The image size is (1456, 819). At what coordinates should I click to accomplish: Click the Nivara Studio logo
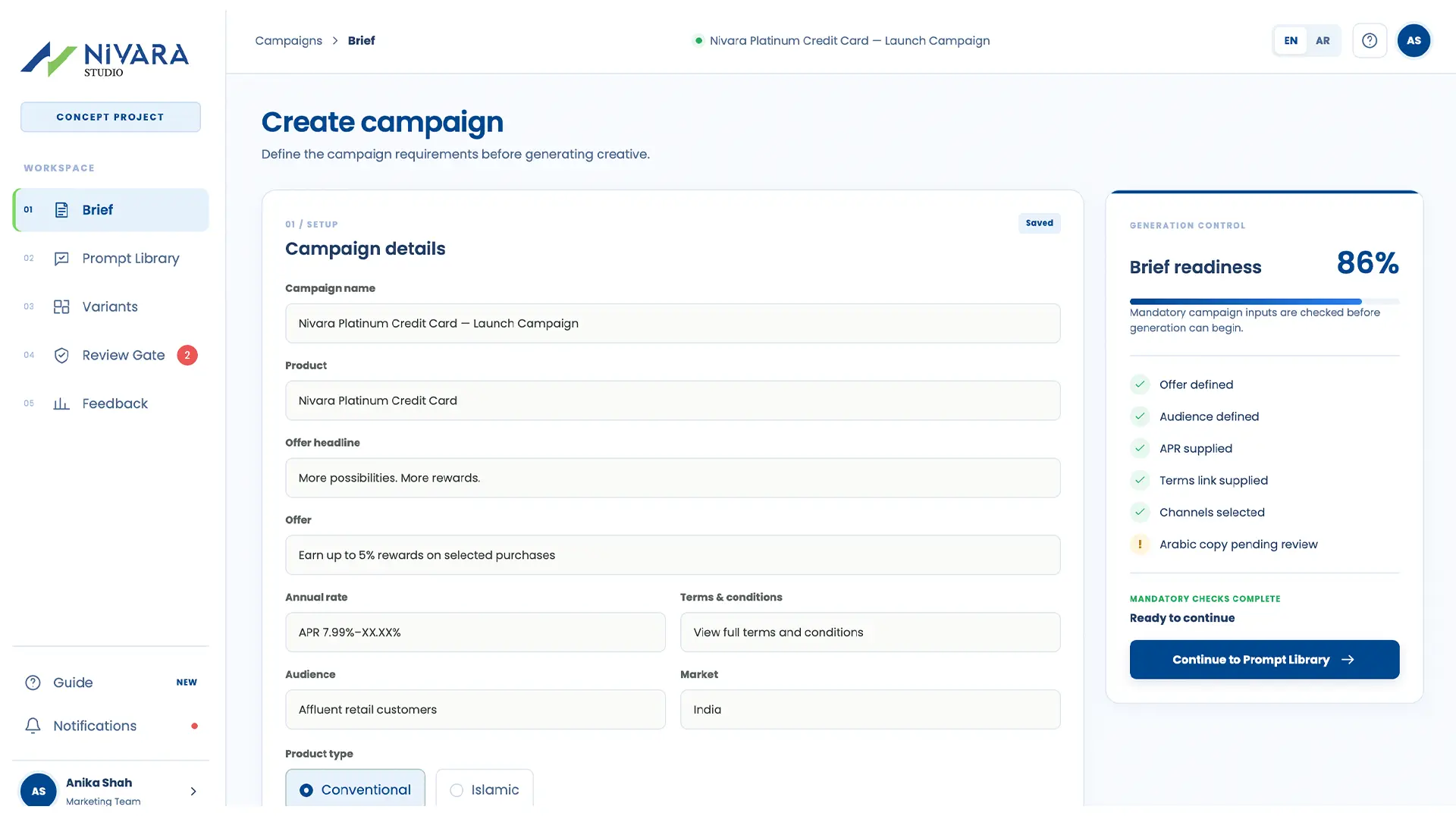click(105, 59)
